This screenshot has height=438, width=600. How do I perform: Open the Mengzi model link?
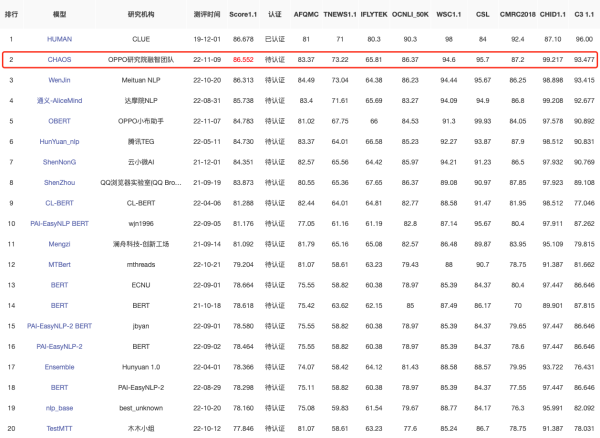59,244
